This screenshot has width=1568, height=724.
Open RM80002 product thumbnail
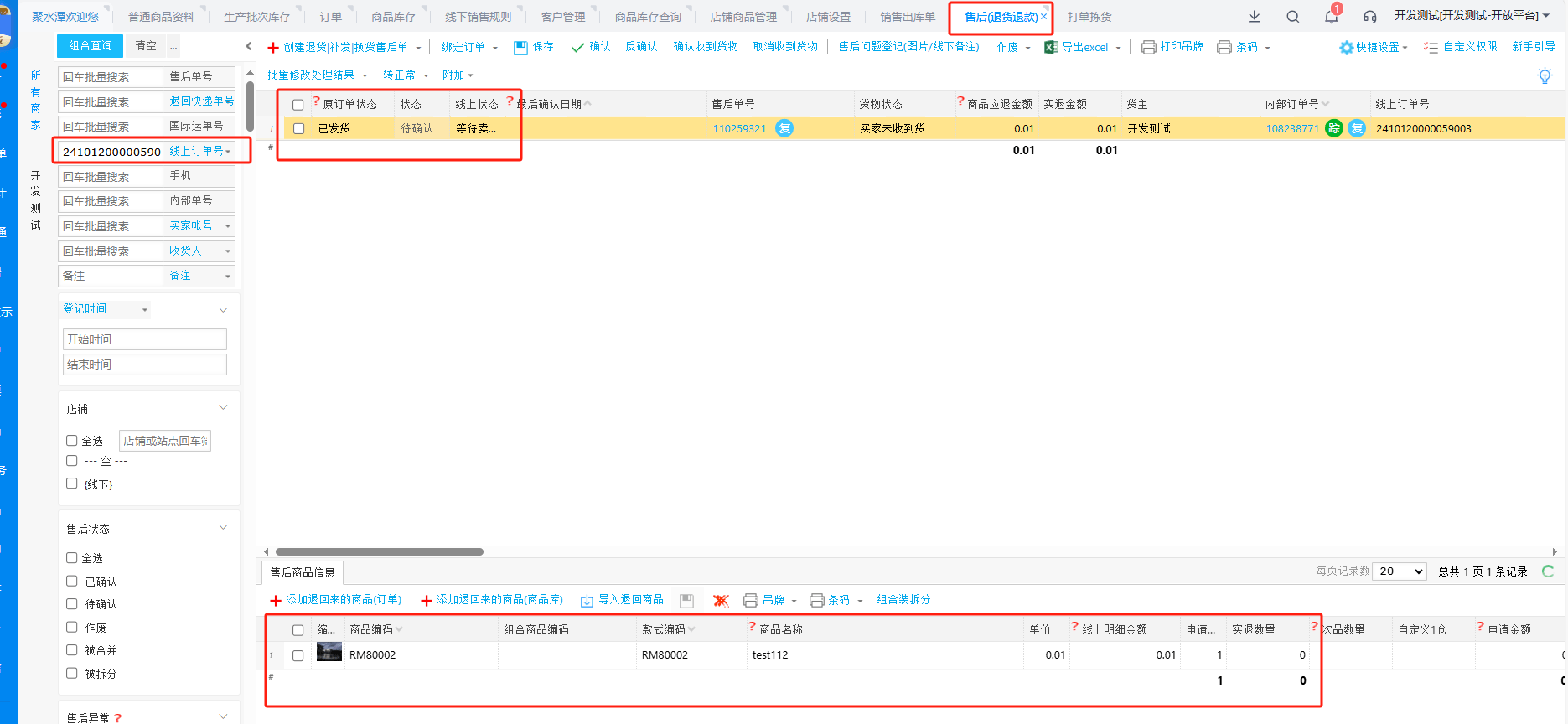329,653
